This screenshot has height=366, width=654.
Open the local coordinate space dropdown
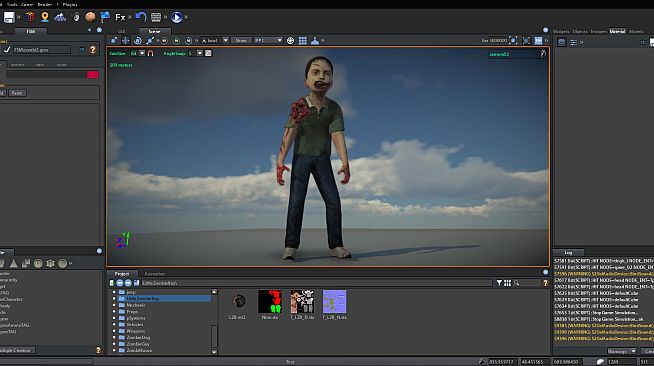pyautogui.click(x=226, y=40)
